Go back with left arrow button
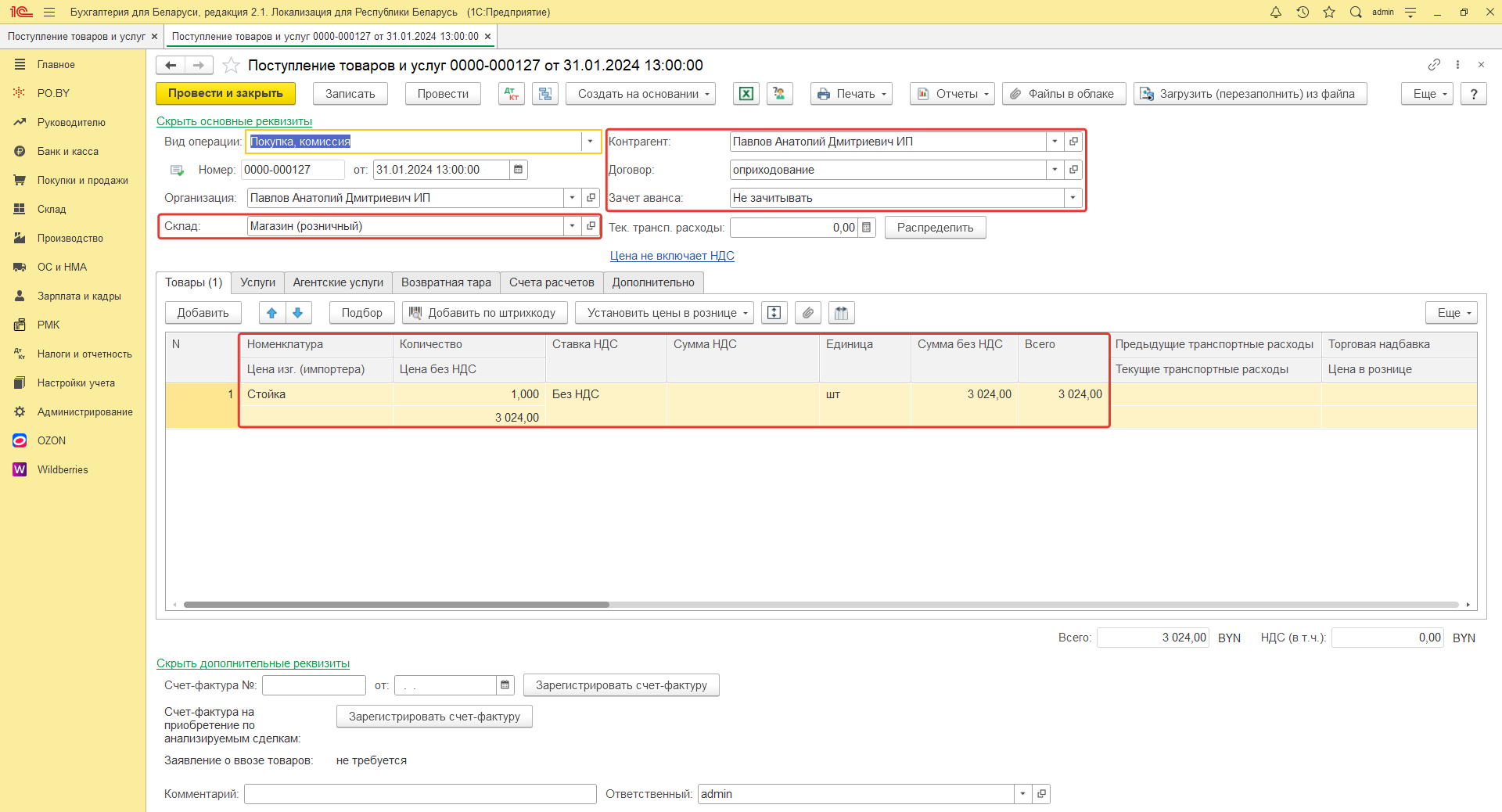1502x812 pixels. 171,65
